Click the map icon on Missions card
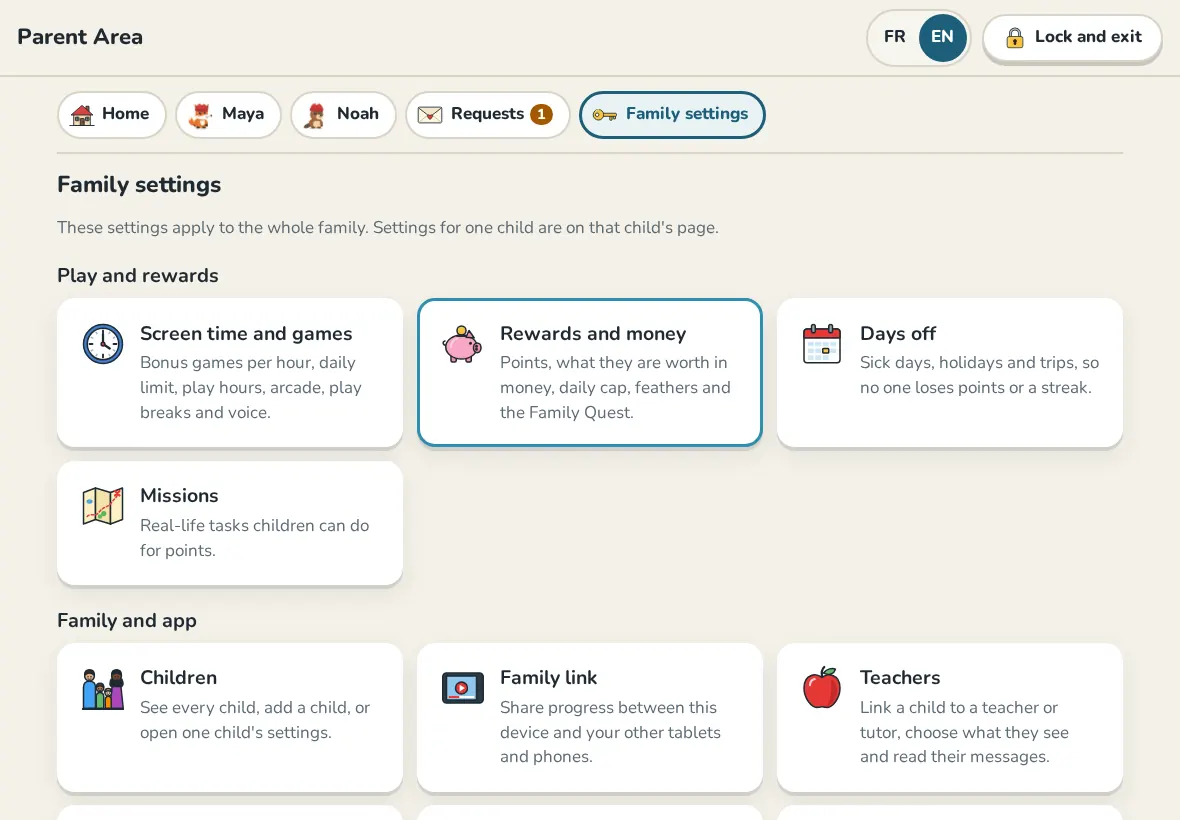Viewport: 1180px width, 820px height. (102, 506)
